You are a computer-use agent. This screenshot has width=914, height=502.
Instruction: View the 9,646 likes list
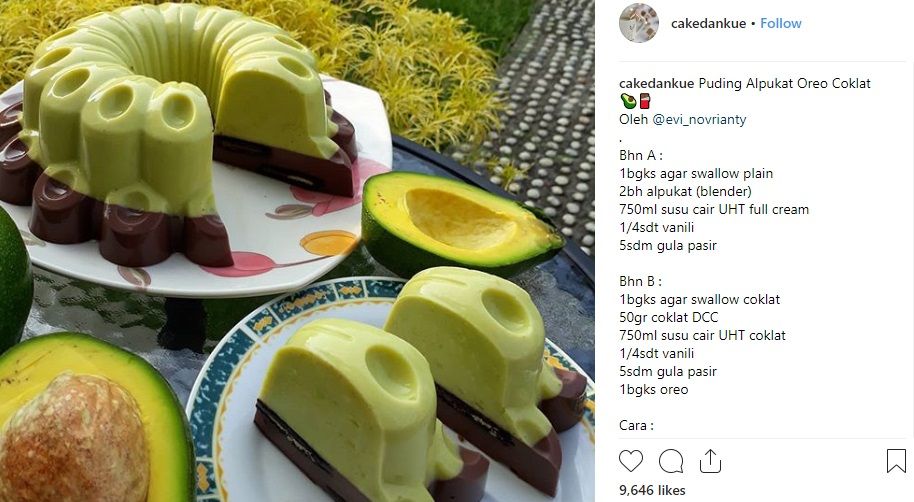pyautogui.click(x=652, y=490)
